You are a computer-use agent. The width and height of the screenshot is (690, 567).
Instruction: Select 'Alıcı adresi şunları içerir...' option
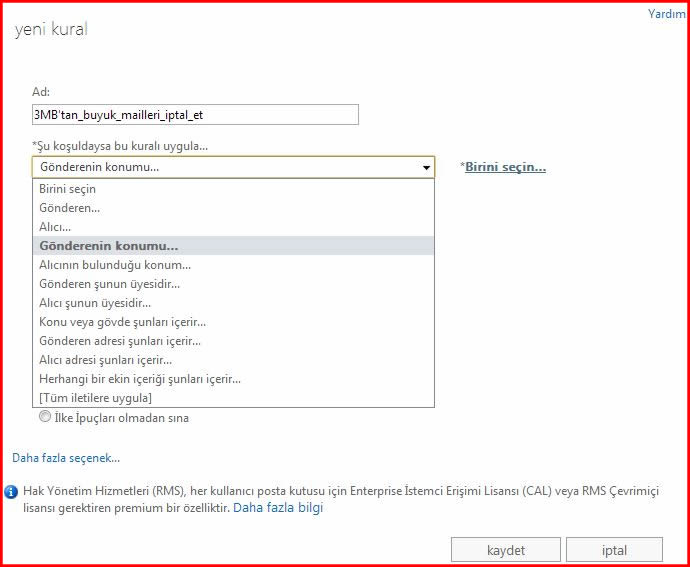pos(105,360)
